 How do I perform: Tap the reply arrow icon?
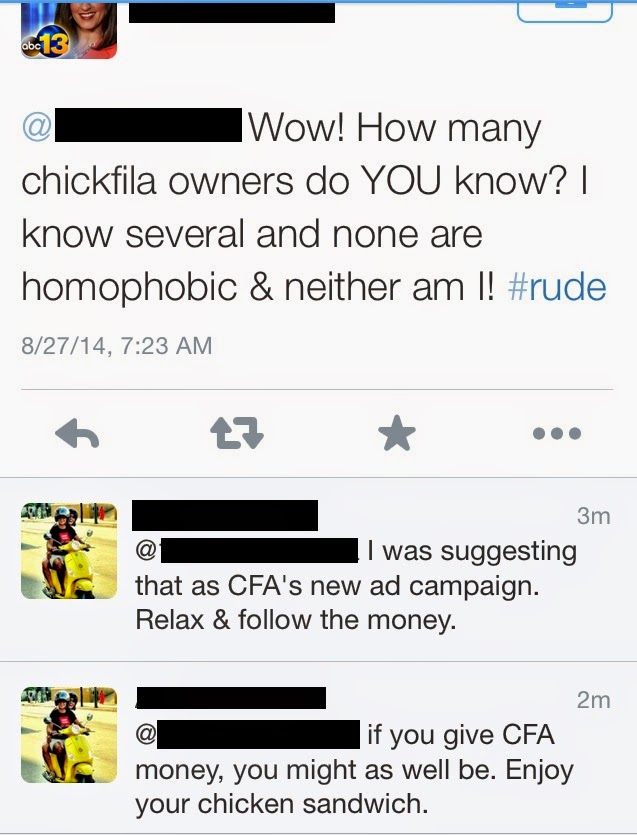click(77, 433)
